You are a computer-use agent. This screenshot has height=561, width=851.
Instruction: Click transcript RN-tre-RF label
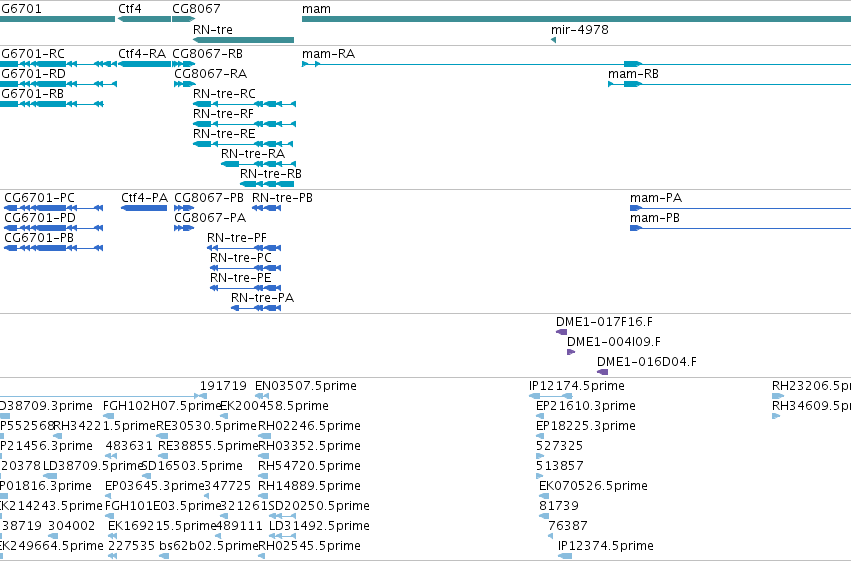[x=223, y=113]
